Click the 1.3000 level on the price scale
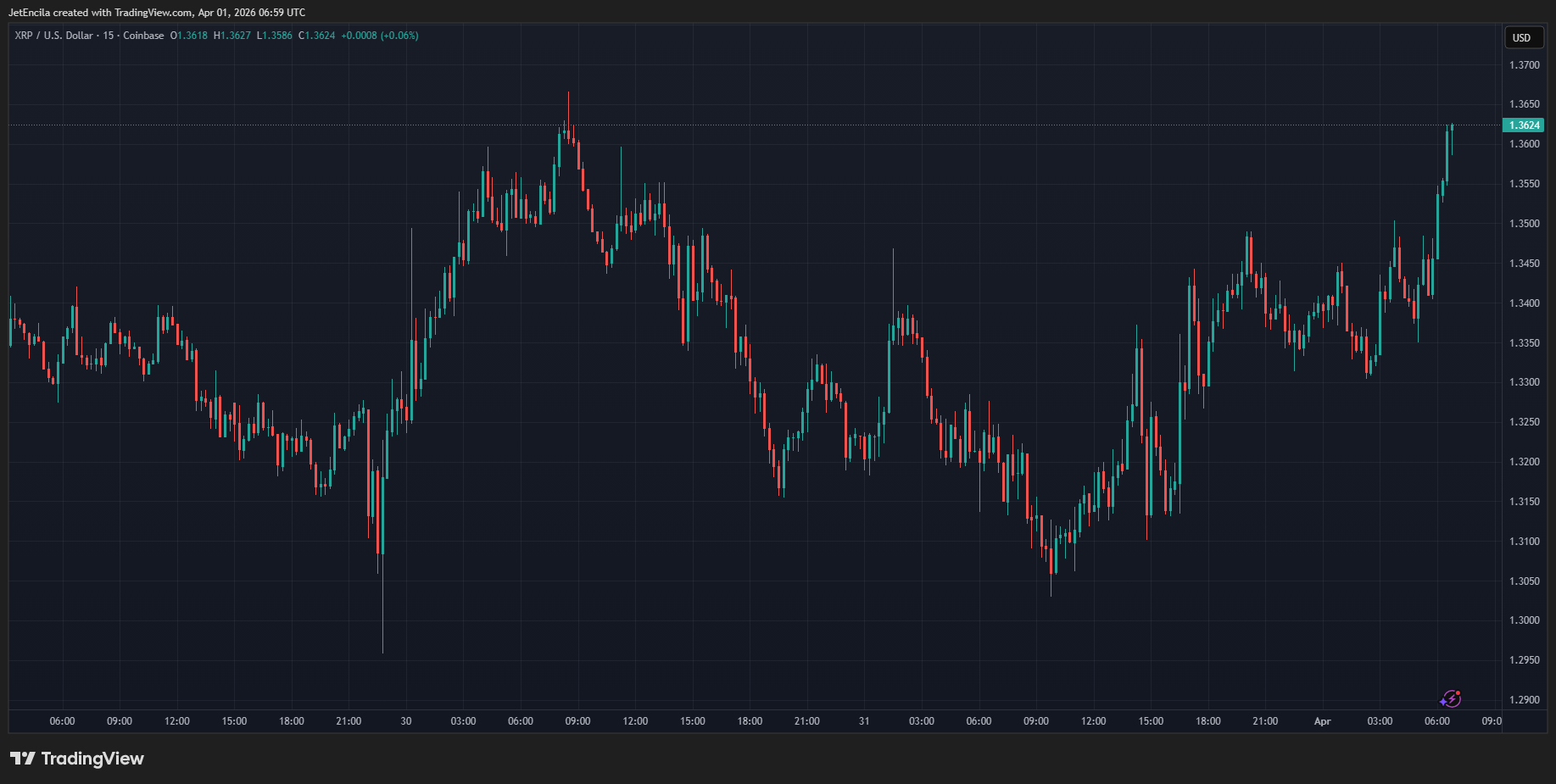Image resolution: width=1556 pixels, height=784 pixels. 1524,620
